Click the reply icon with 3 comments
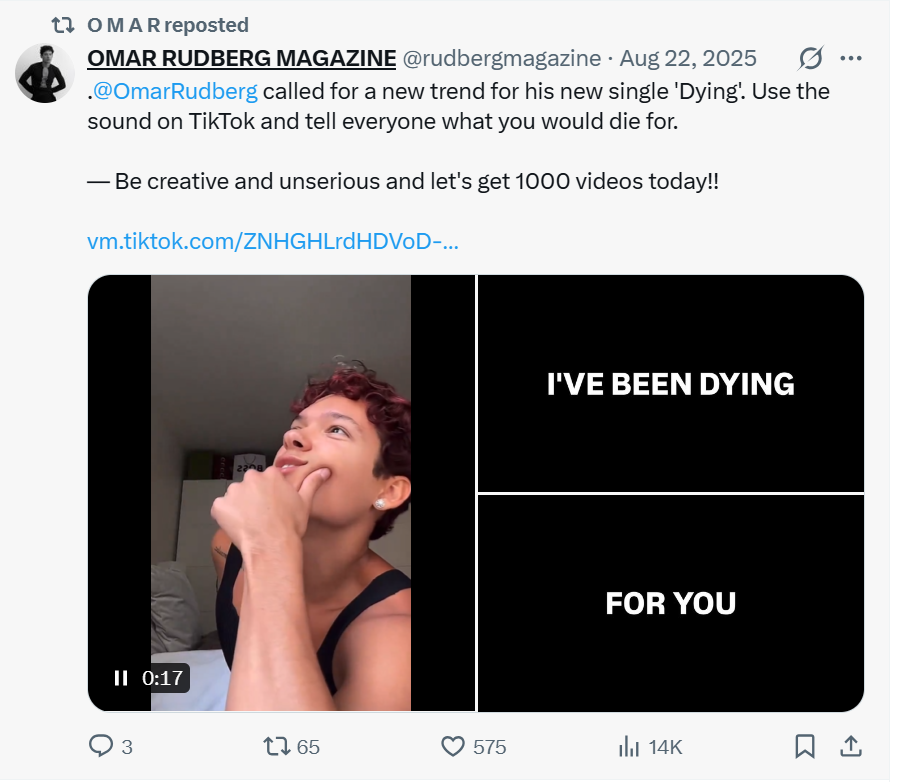897x782 pixels. [103, 746]
